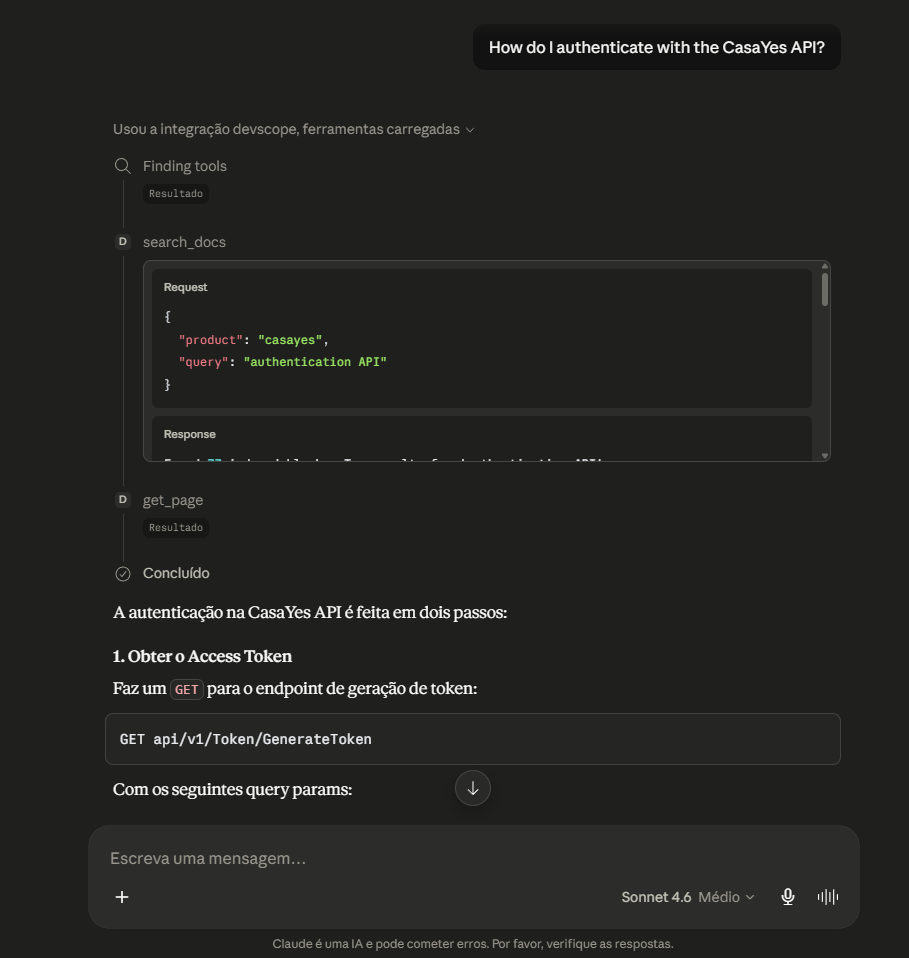Click the 'GET api/v1/Token/GenerateToken' code block
909x958 pixels.
tap(473, 739)
